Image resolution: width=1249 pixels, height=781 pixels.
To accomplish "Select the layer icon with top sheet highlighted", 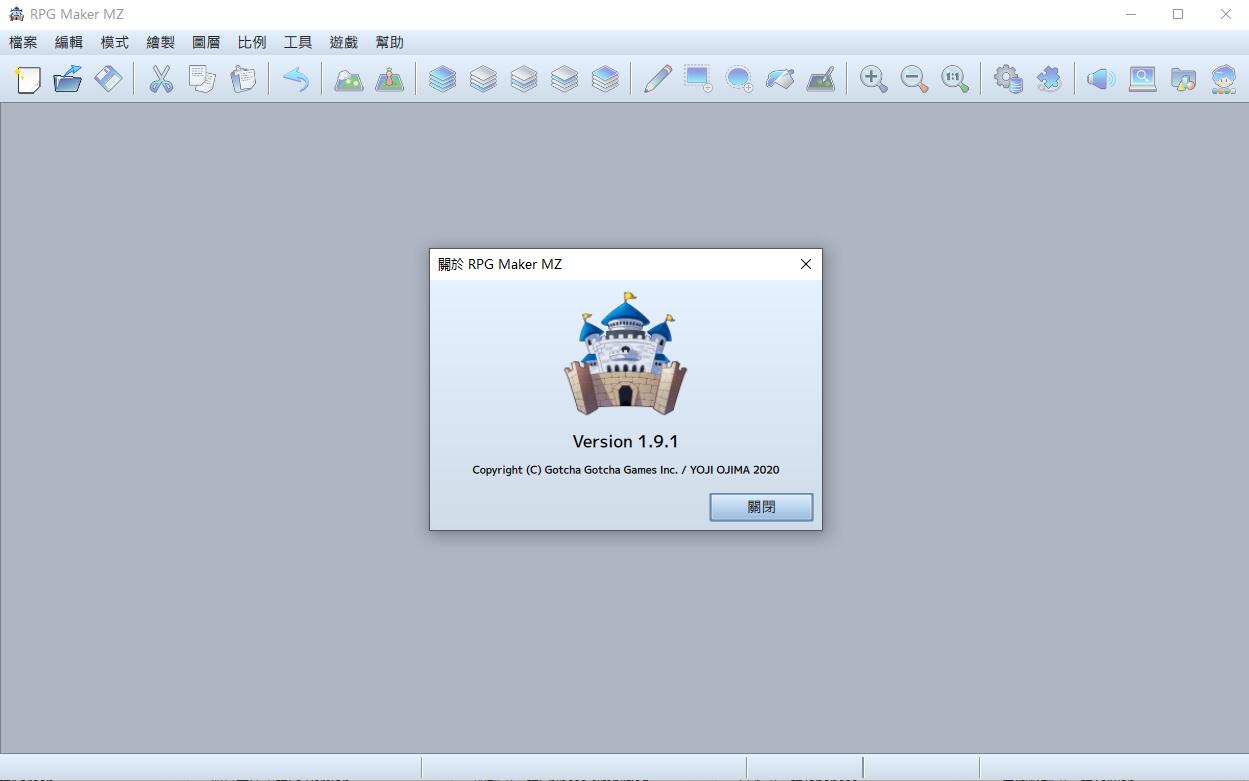I will 605,79.
